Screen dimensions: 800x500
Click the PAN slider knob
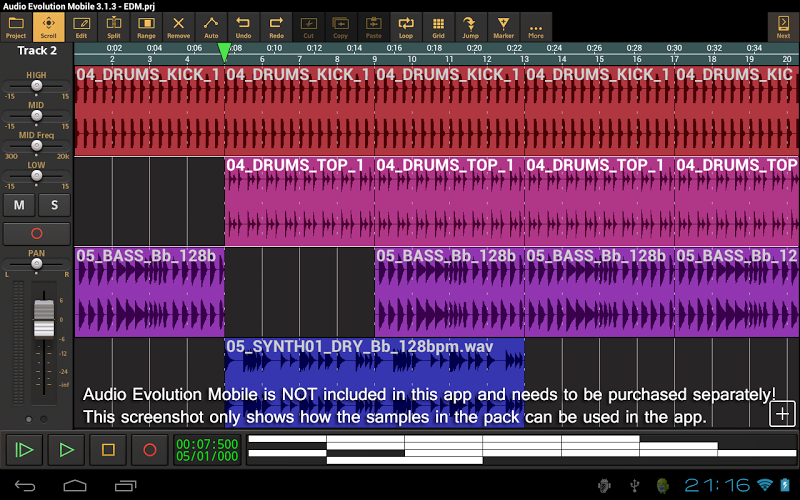click(x=37, y=264)
